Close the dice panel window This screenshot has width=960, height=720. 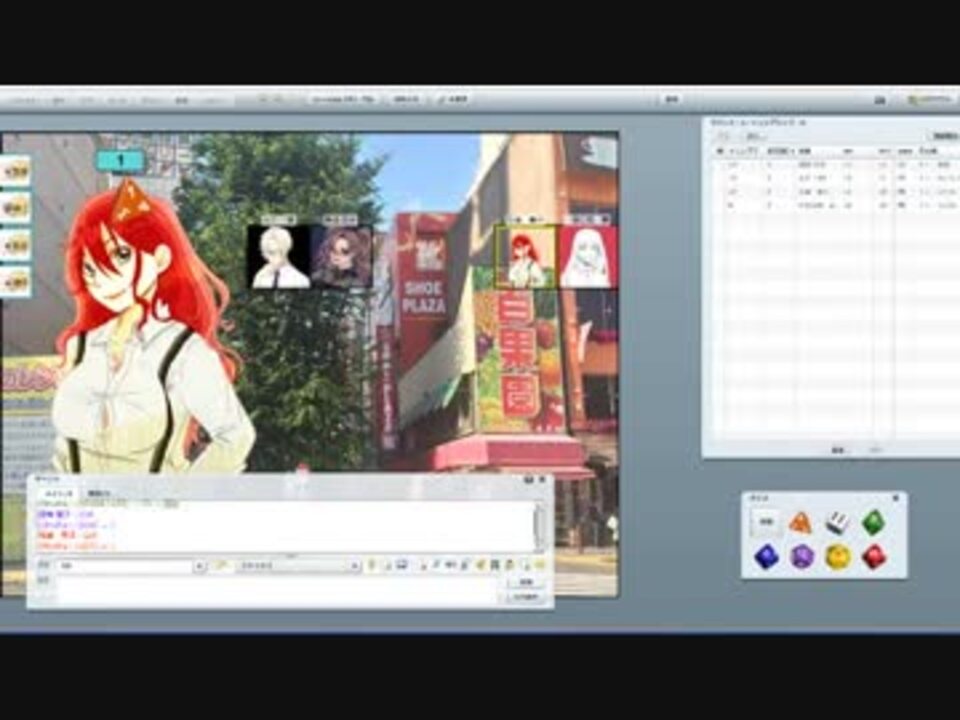[895, 498]
